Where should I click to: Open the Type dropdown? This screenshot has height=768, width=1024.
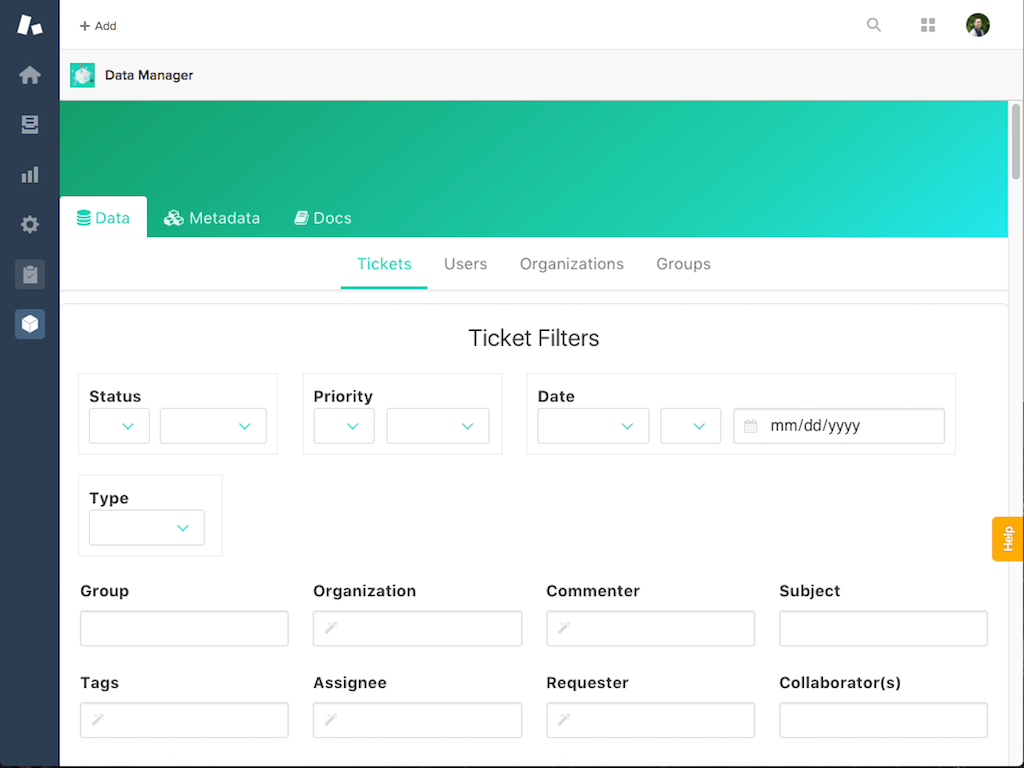(x=147, y=528)
